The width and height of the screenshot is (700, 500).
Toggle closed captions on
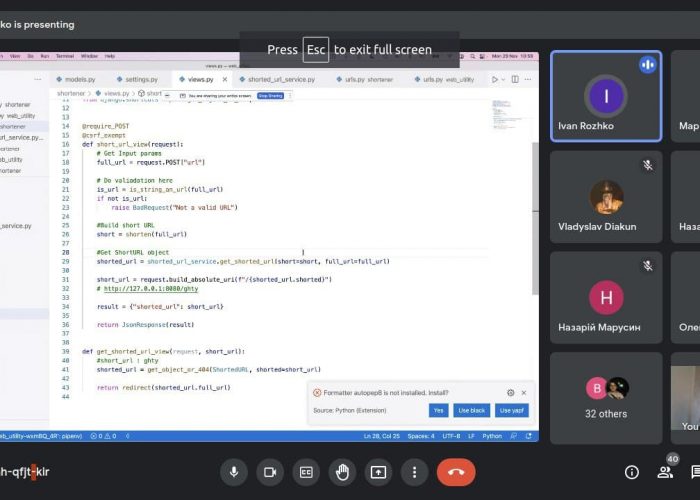306,472
